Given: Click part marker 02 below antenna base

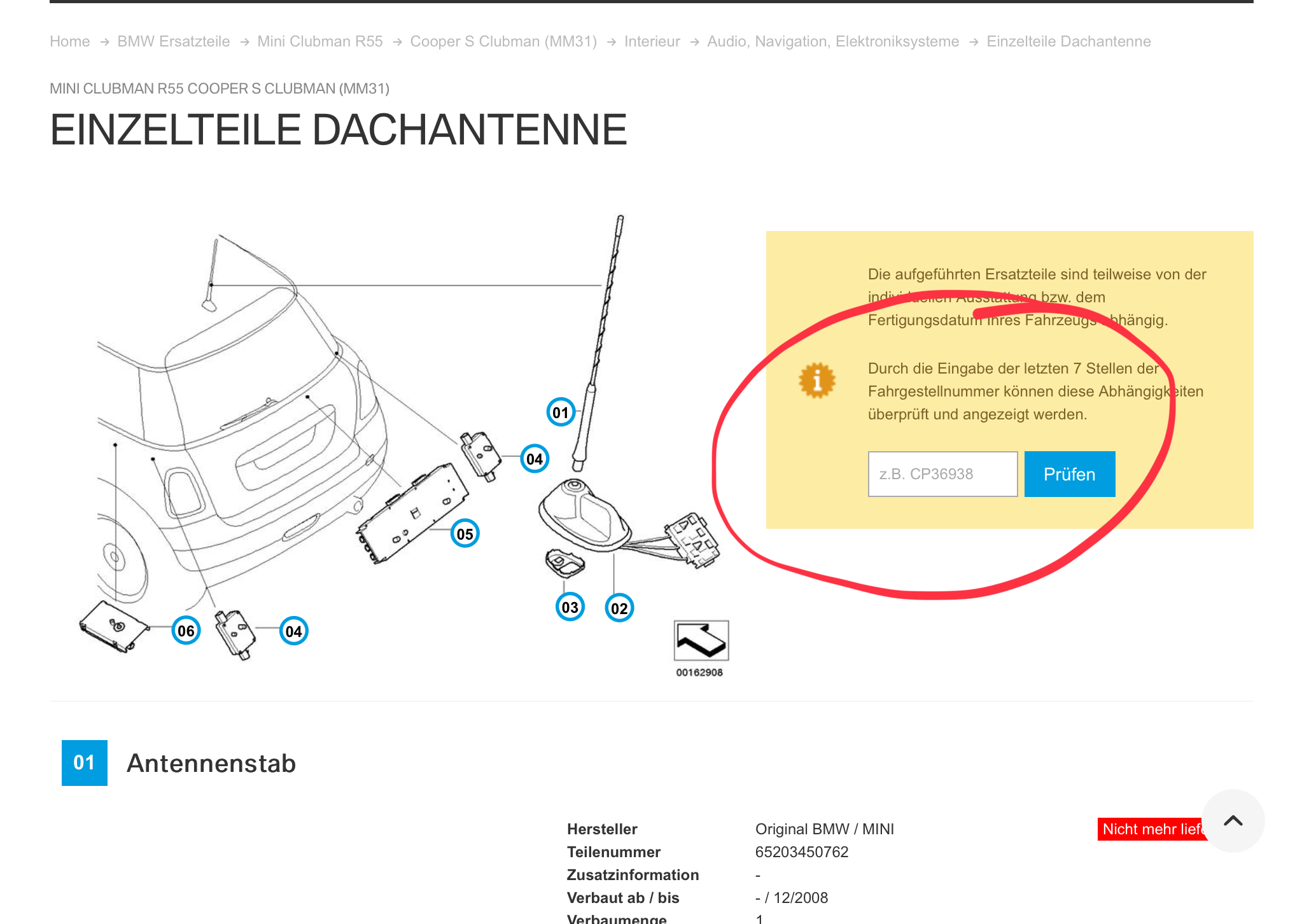Looking at the screenshot, I should [x=619, y=608].
